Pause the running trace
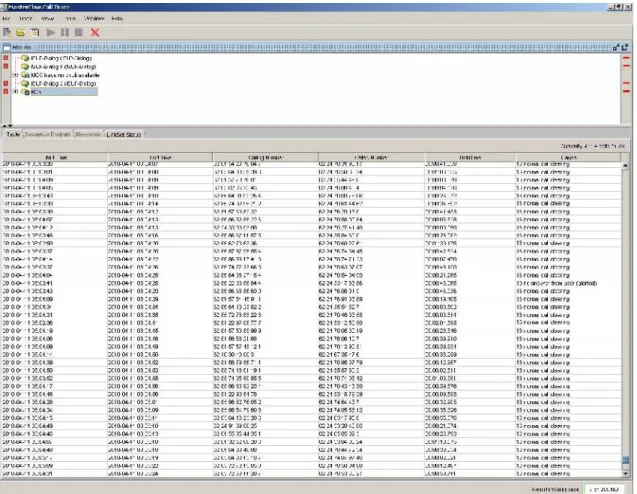Image resolution: width=637 pixels, height=494 pixels. [65, 32]
